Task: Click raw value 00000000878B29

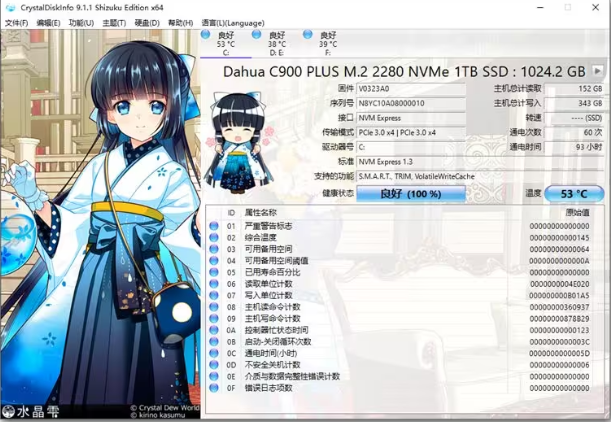Action: 559,318
